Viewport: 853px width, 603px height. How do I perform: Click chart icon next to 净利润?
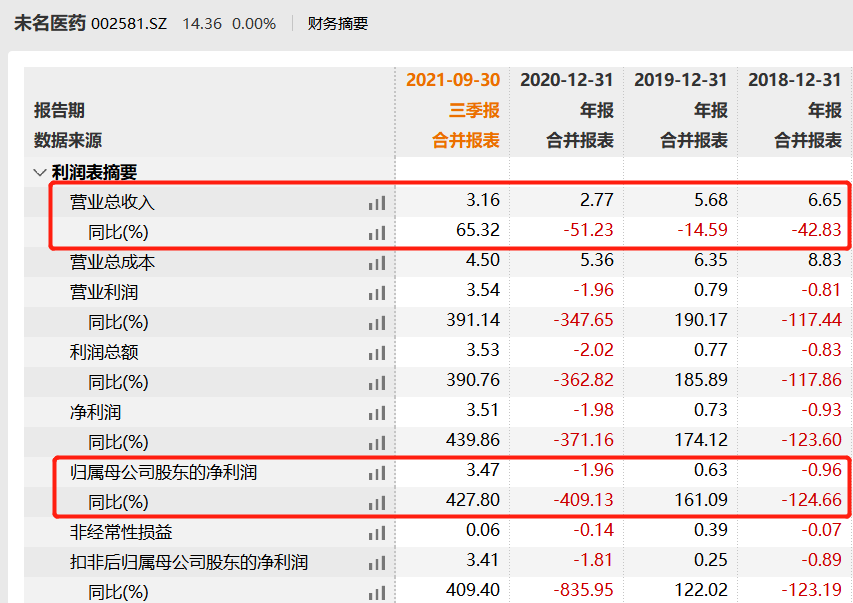tap(376, 413)
